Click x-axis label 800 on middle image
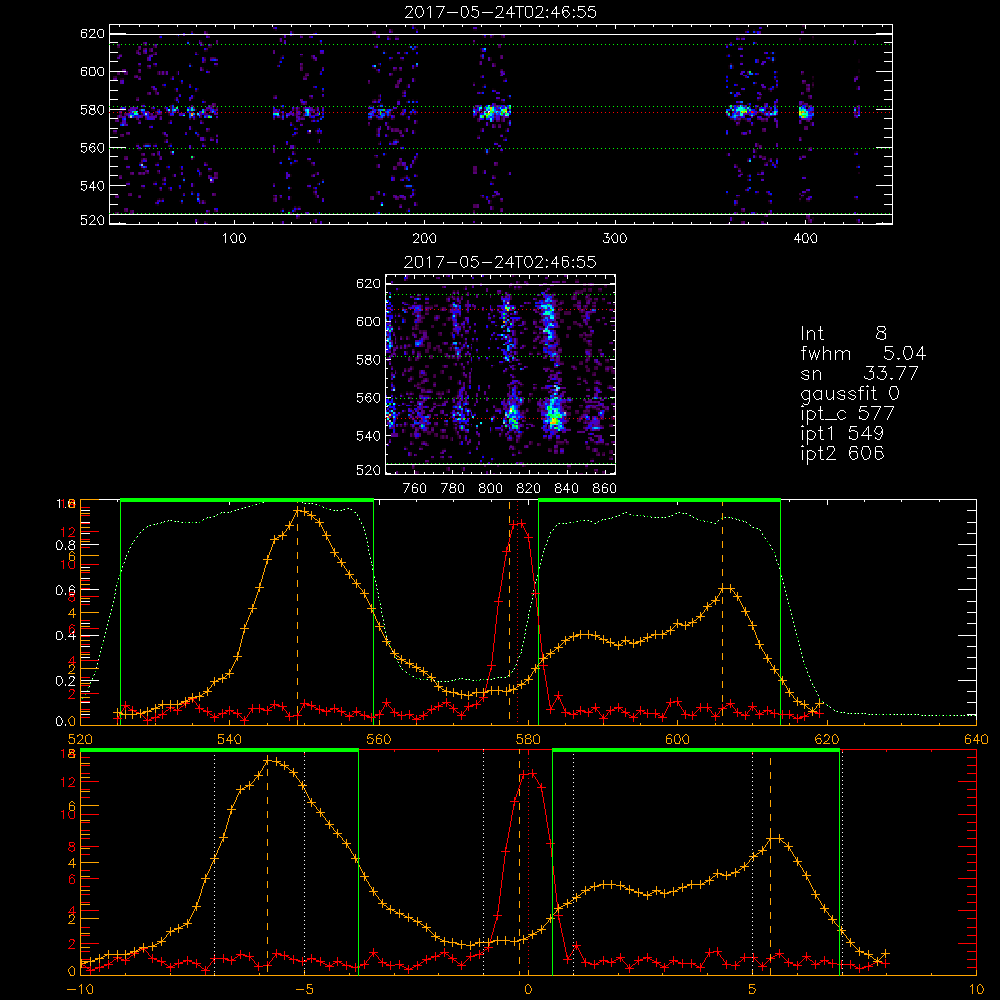The image size is (1000, 1000). tap(490, 489)
